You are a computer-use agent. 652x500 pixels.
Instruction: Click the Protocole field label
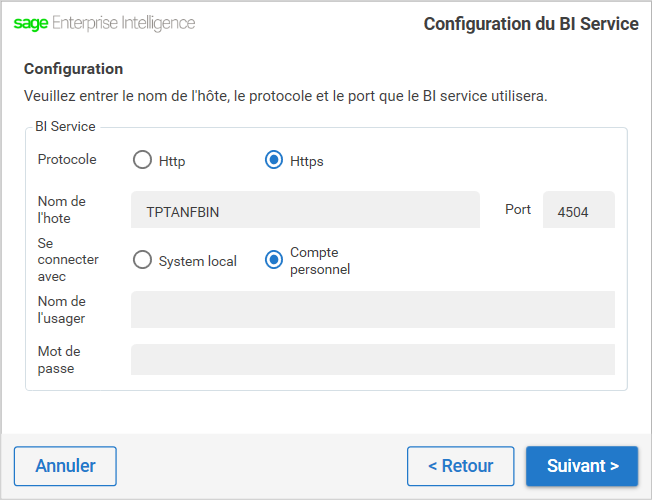(x=67, y=159)
